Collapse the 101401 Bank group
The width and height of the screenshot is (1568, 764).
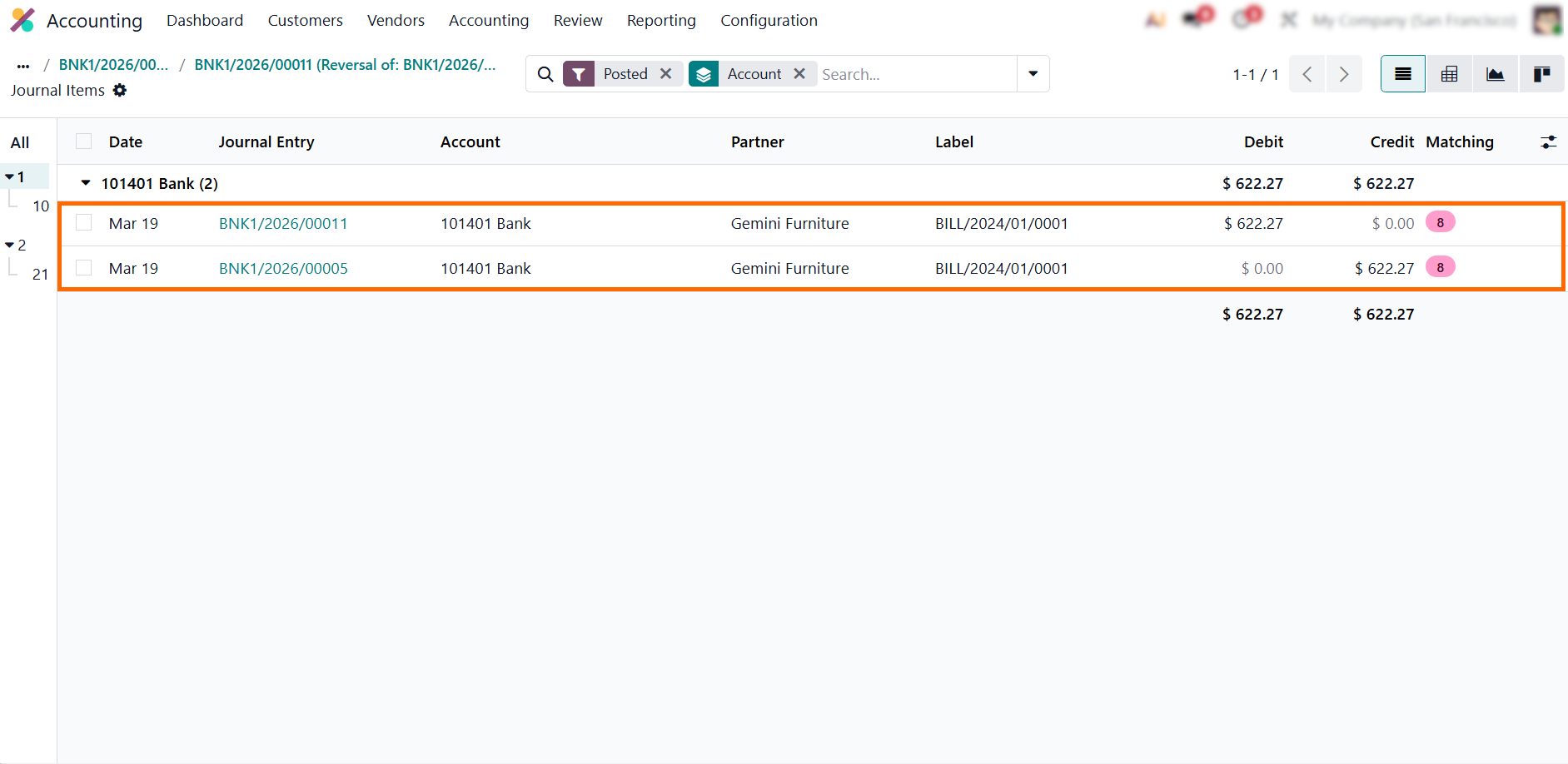click(x=86, y=183)
